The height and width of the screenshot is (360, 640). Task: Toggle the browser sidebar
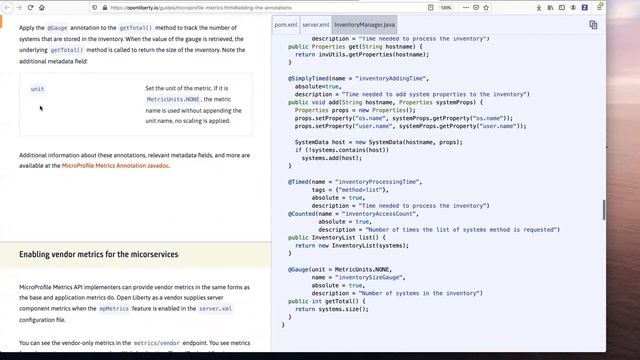point(562,7)
